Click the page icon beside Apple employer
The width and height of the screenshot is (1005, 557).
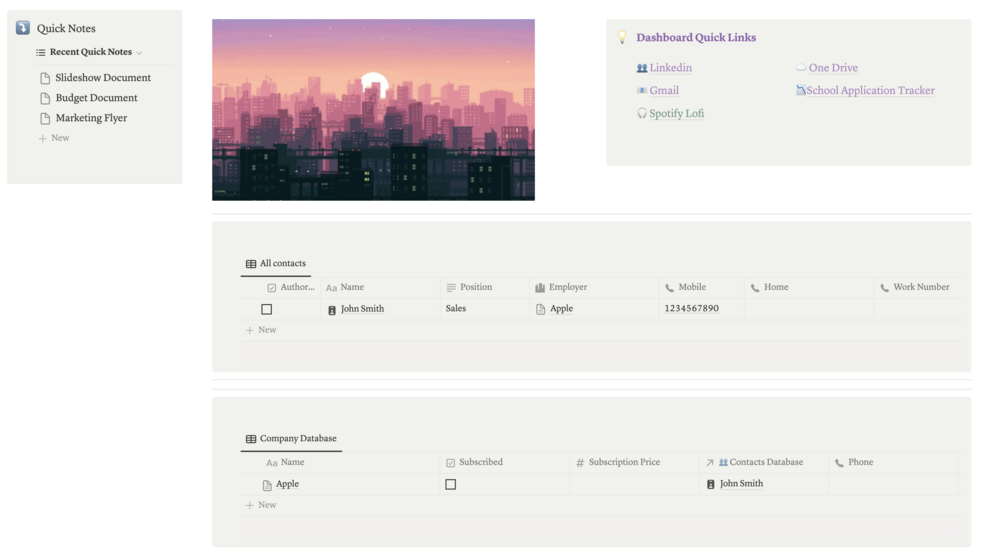coord(540,310)
